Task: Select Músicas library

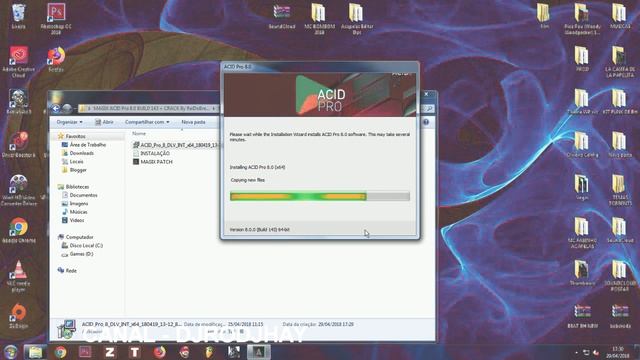Action: point(75,212)
